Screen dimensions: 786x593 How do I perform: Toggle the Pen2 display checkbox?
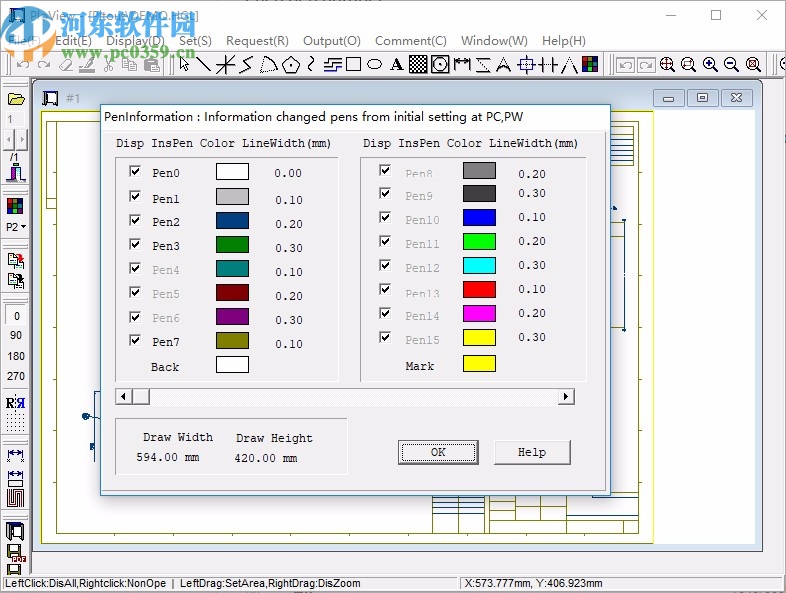click(135, 220)
